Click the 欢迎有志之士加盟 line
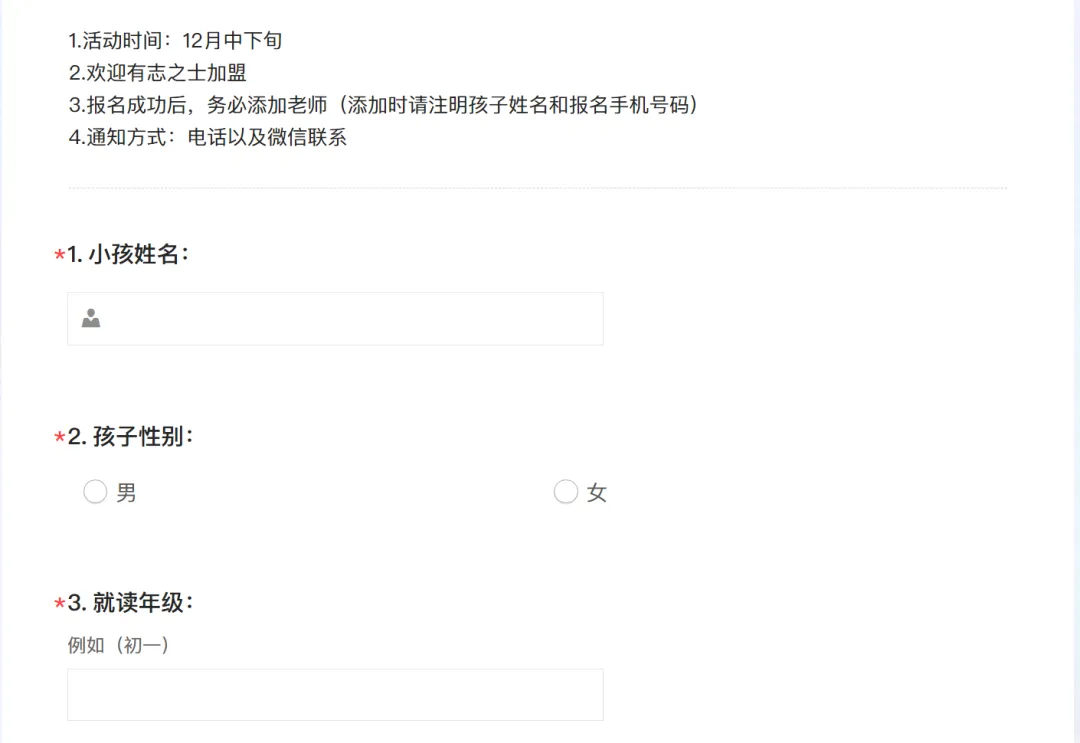 click(157, 73)
